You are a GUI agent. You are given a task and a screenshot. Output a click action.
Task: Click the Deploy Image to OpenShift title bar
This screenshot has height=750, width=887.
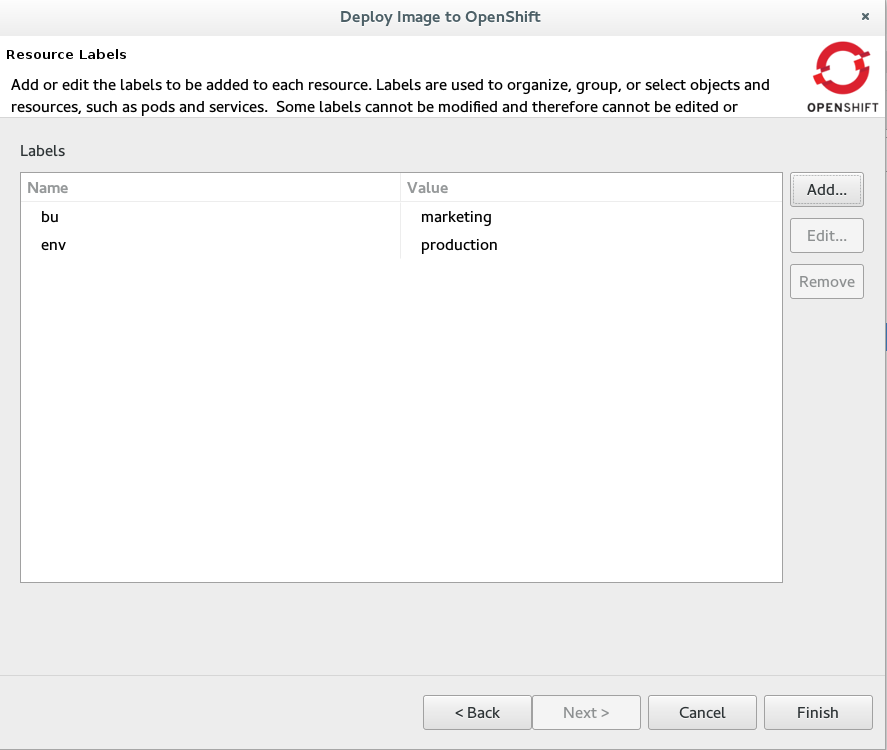coord(440,17)
